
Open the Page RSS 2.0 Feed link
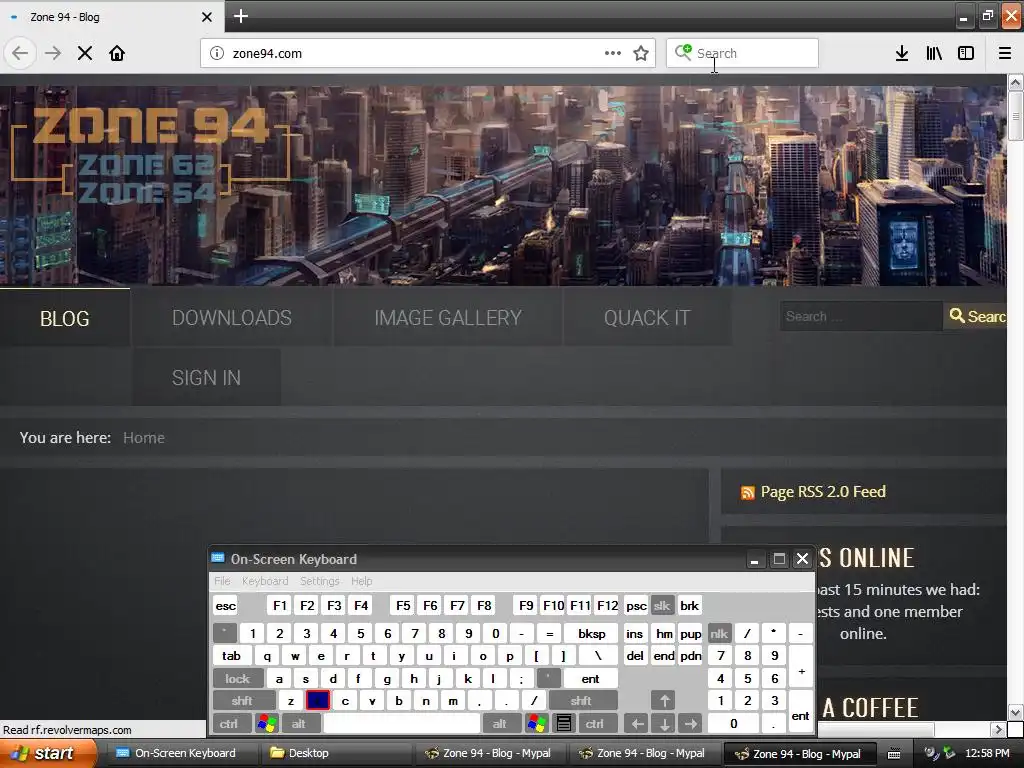tap(823, 491)
